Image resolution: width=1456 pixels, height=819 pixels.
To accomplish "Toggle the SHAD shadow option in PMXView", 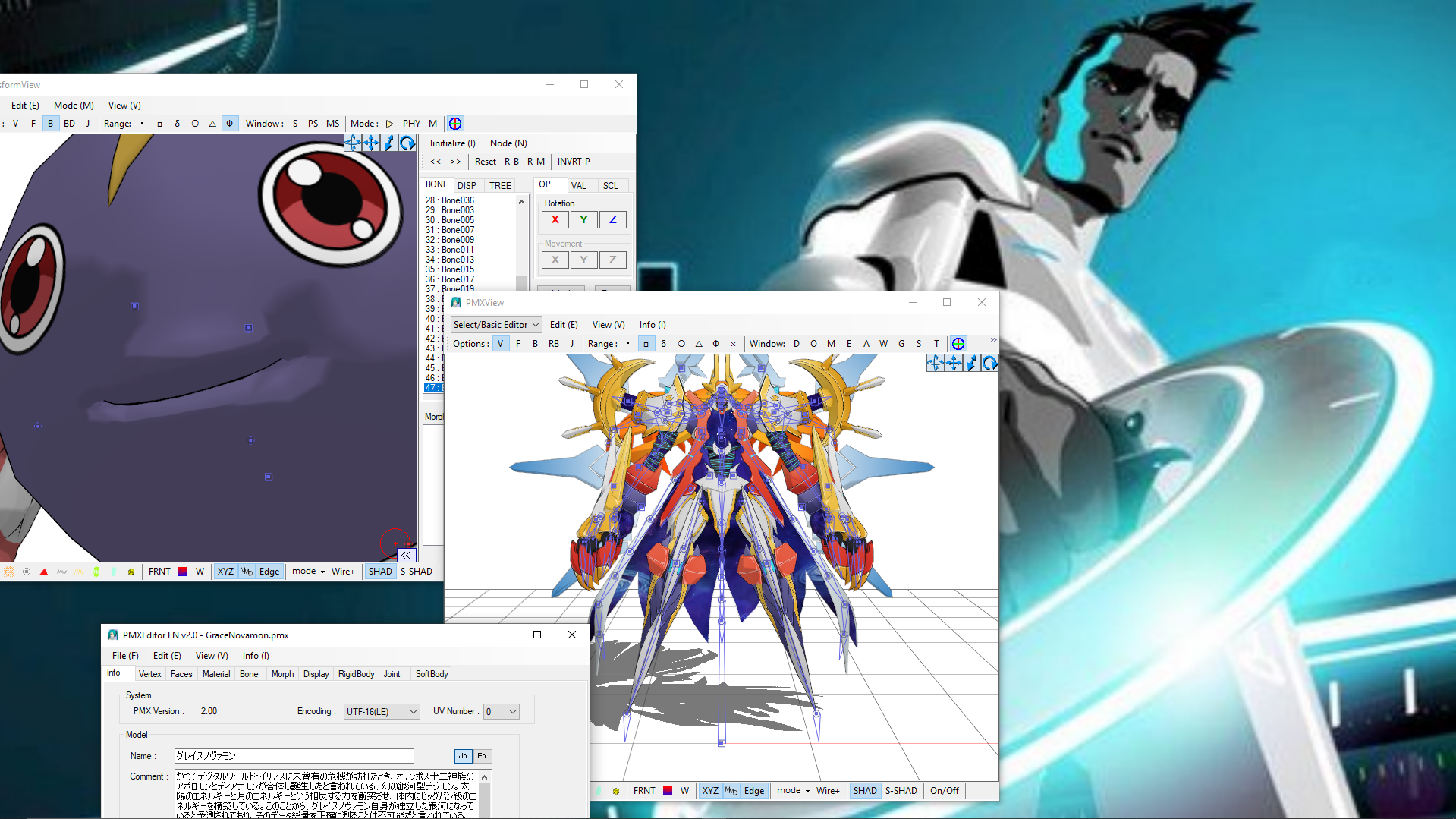I will pos(865,791).
